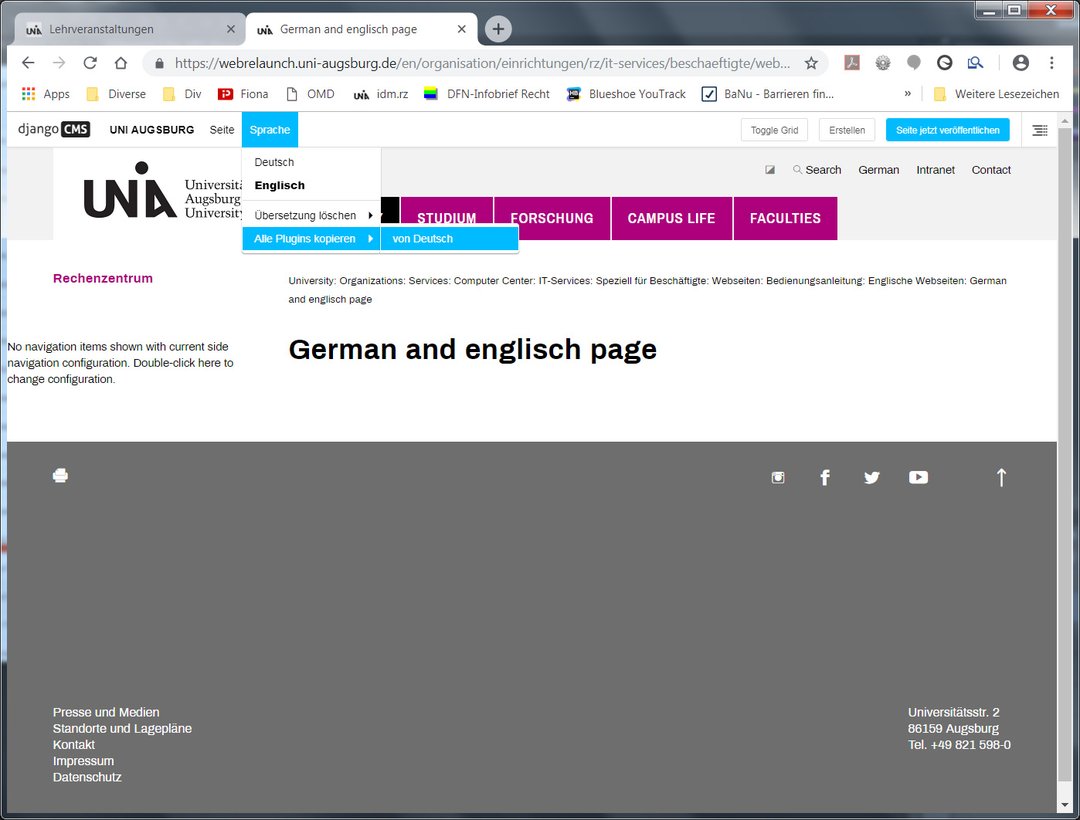The height and width of the screenshot is (820, 1080).
Task: Click the IT-Services breadcrumb
Action: [x=565, y=281]
